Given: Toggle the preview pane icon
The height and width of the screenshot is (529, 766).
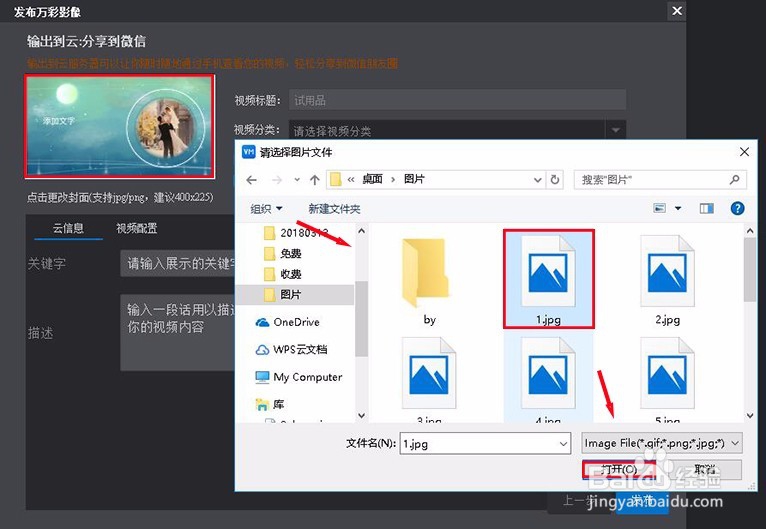Looking at the screenshot, I should [x=706, y=209].
